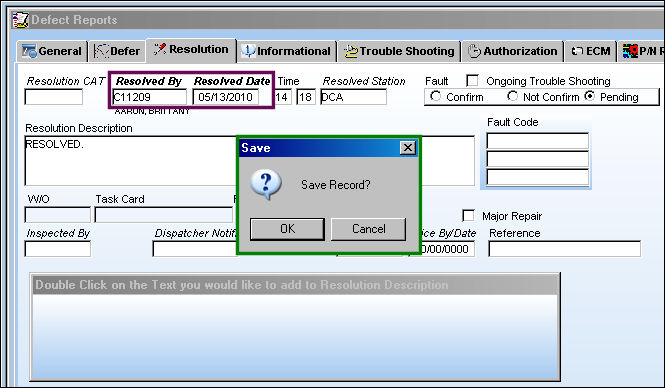Click the date field showing 00/0000
The image size is (665, 388).
(x=448, y=249)
